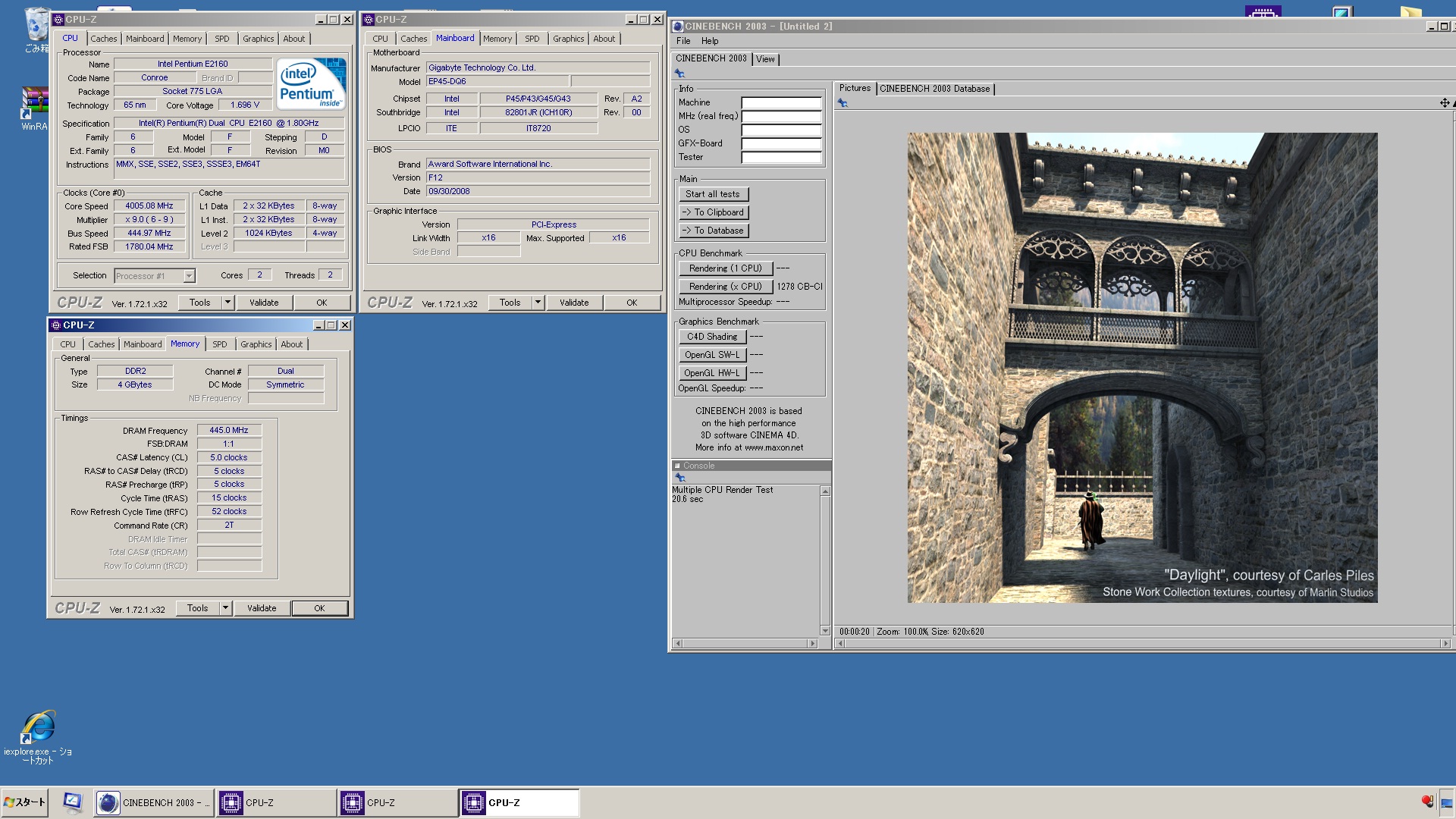Image resolution: width=1456 pixels, height=819 pixels.
Task: Collapse the Console panel header
Action: click(x=677, y=466)
